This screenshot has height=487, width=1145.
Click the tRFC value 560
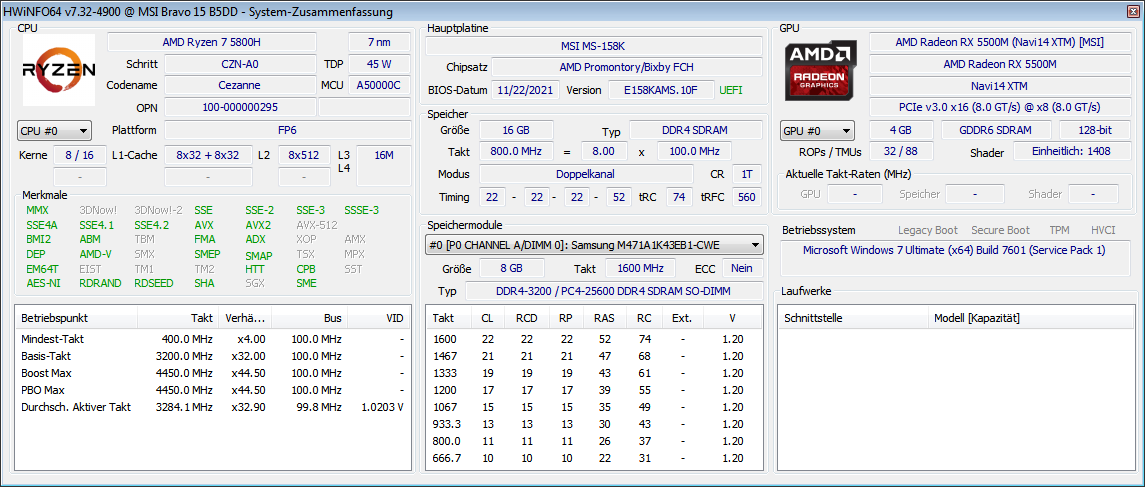pyautogui.click(x=746, y=197)
